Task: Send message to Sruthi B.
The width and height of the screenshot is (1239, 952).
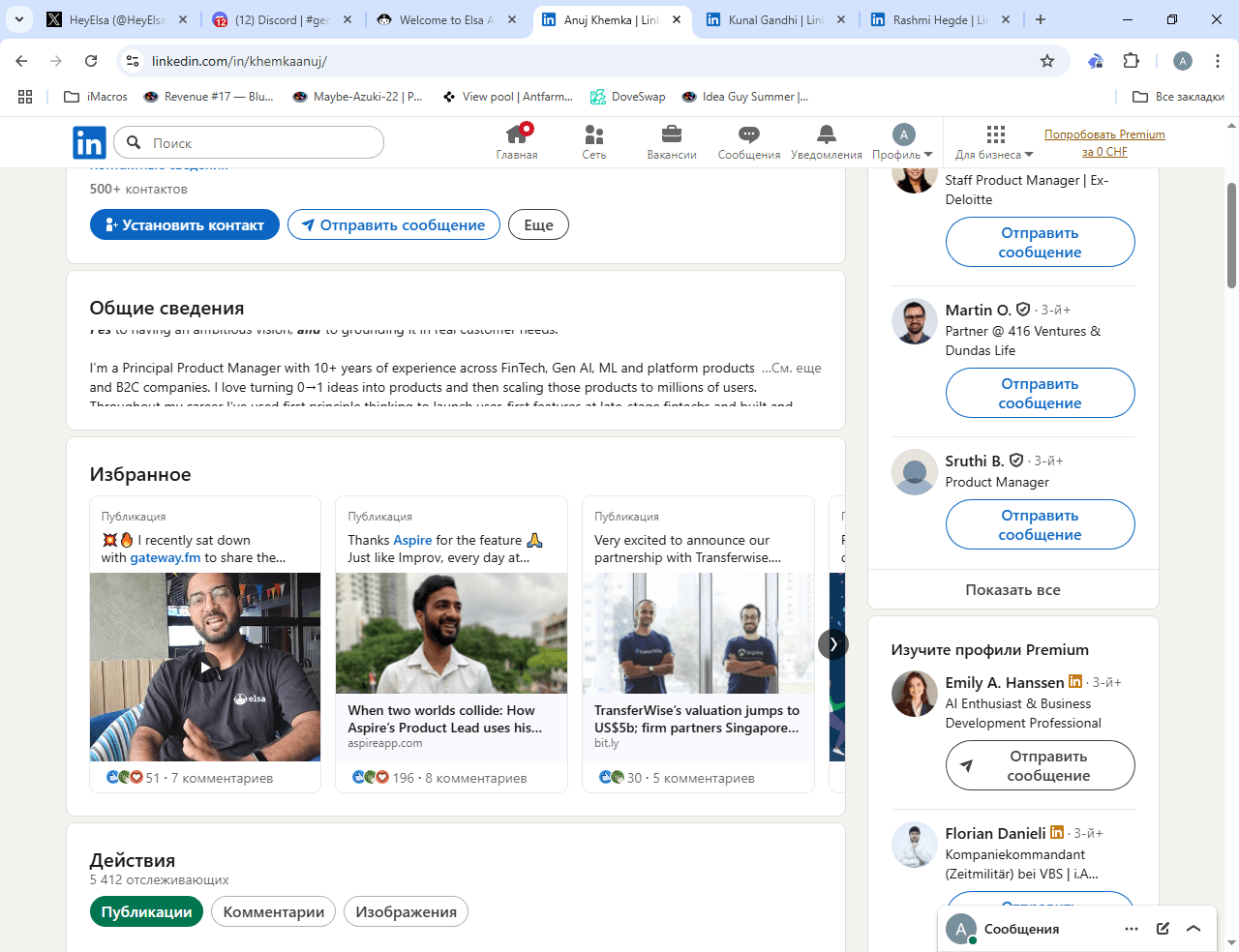Action: click(1040, 524)
